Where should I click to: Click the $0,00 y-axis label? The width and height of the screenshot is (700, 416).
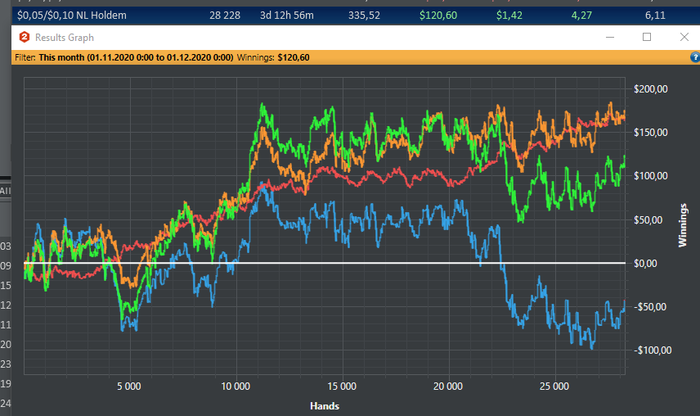point(645,263)
